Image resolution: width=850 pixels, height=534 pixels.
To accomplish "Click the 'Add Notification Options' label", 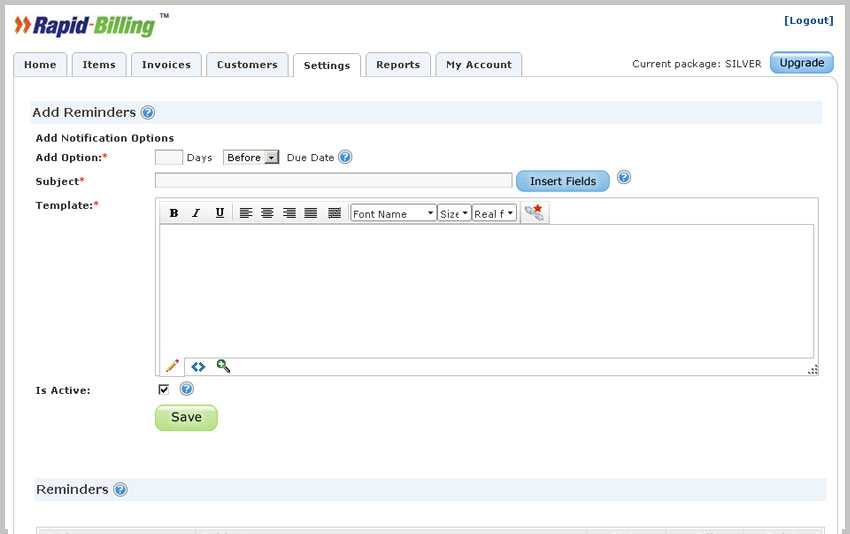I will (x=105, y=138).
